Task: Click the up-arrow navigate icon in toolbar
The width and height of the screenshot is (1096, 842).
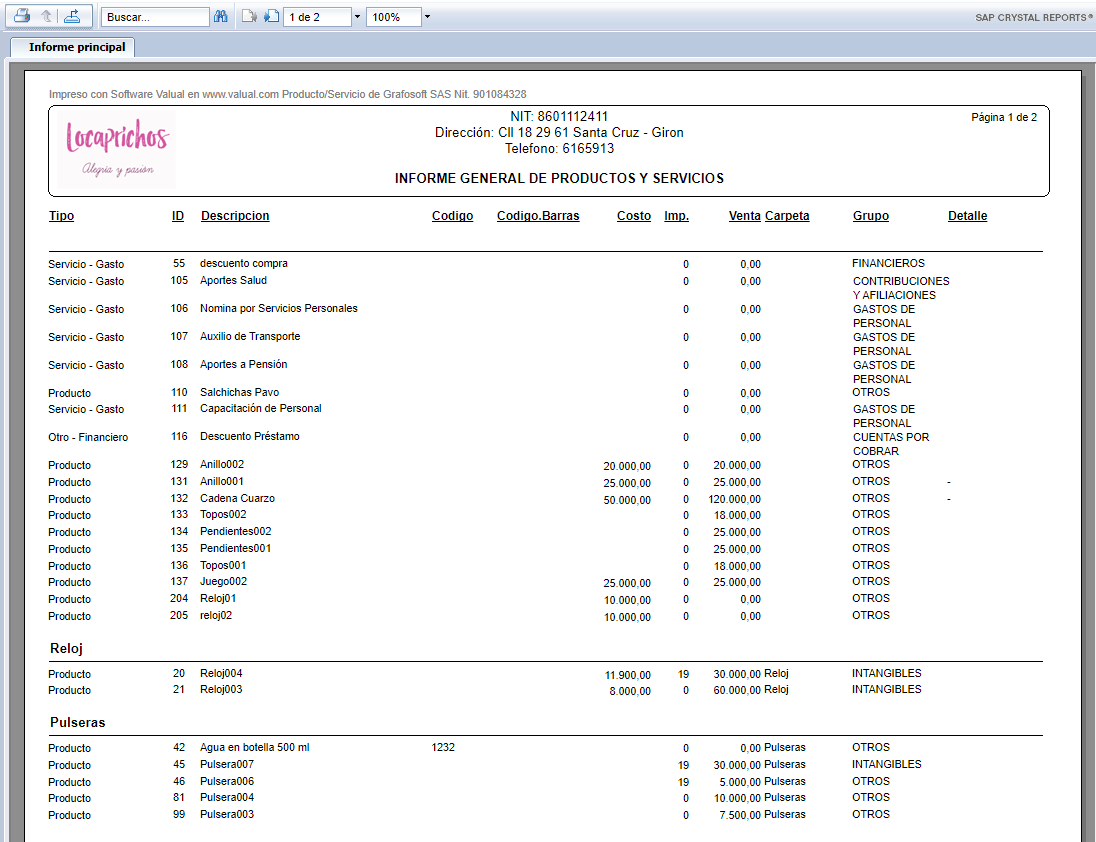Action: [x=47, y=17]
